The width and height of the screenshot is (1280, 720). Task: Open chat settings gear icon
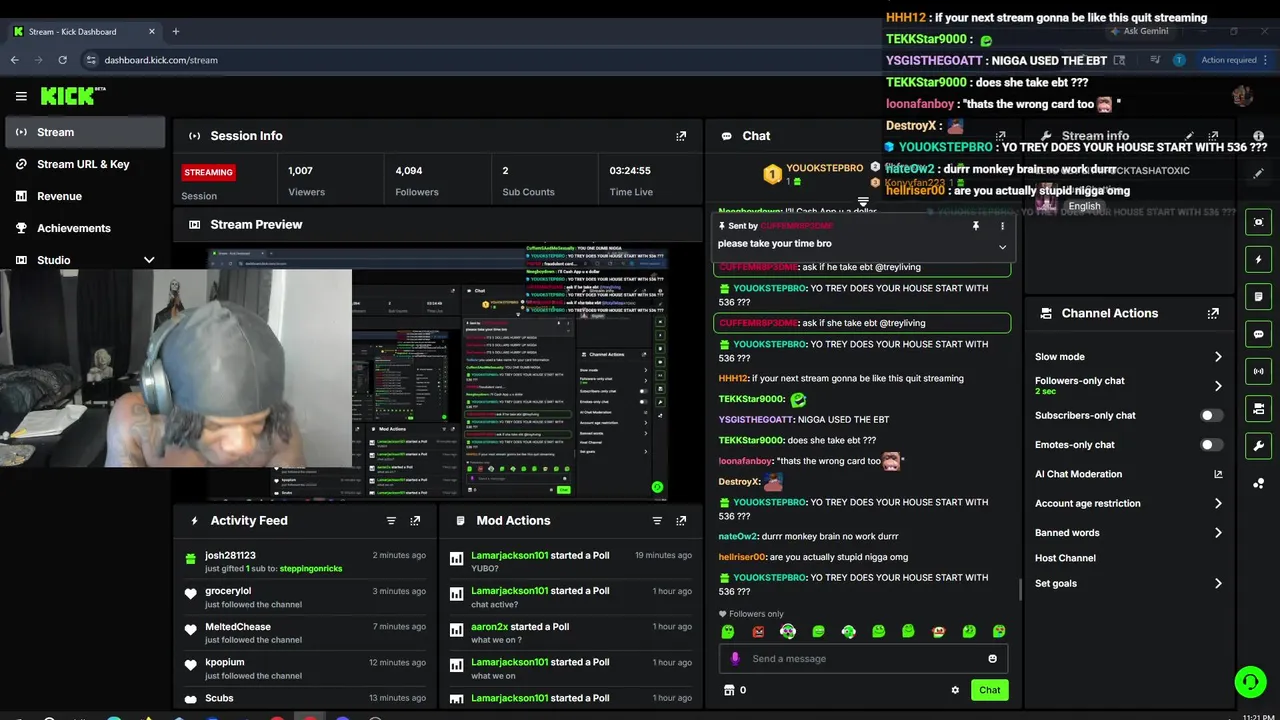pyautogui.click(x=955, y=690)
